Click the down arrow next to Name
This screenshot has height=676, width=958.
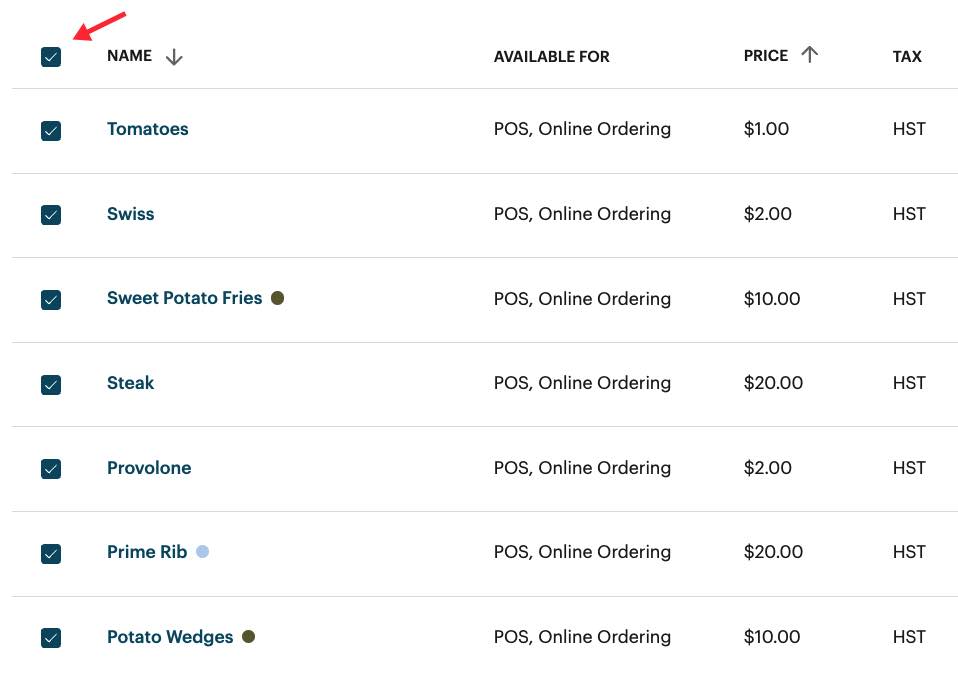[x=174, y=57]
